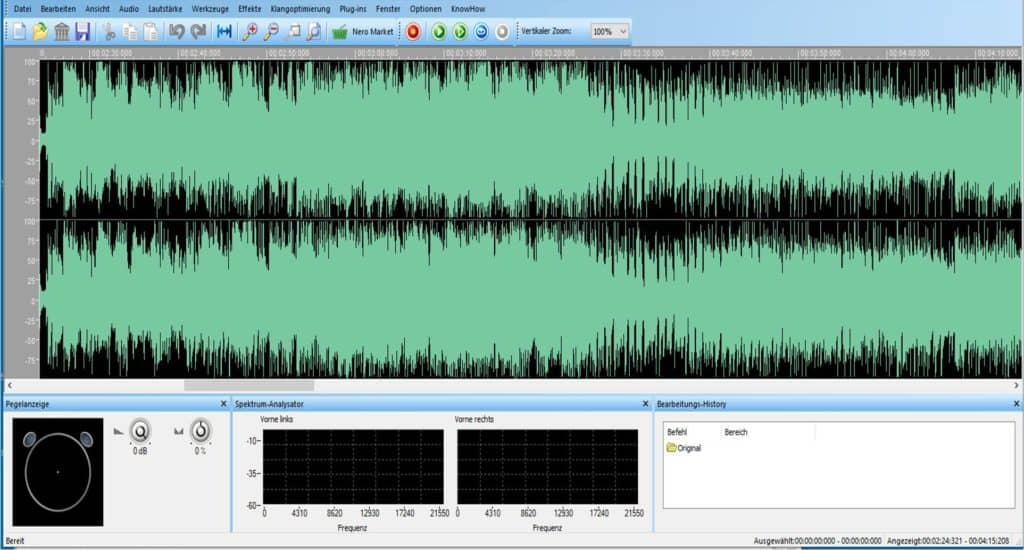Close the Spektrum-Analysator panel
The width and height of the screenshot is (1024, 550).
645,404
